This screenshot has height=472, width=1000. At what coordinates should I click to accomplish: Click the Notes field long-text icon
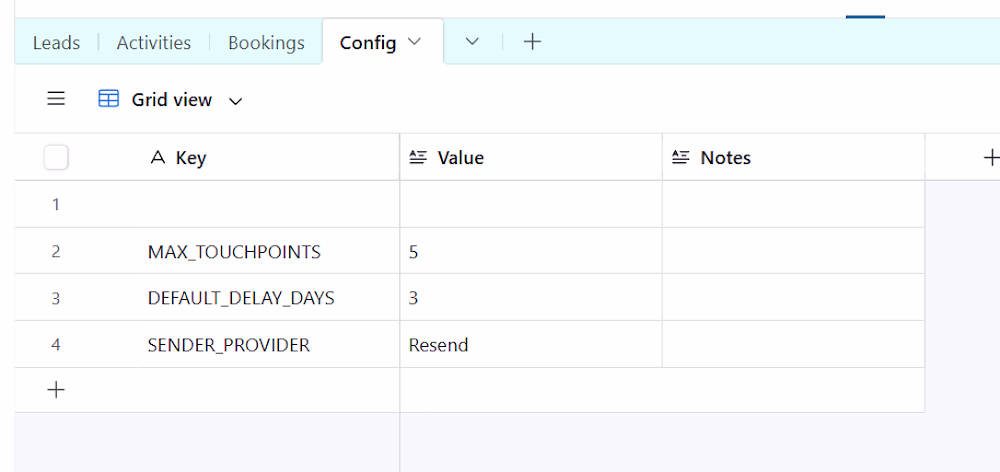[x=681, y=158]
